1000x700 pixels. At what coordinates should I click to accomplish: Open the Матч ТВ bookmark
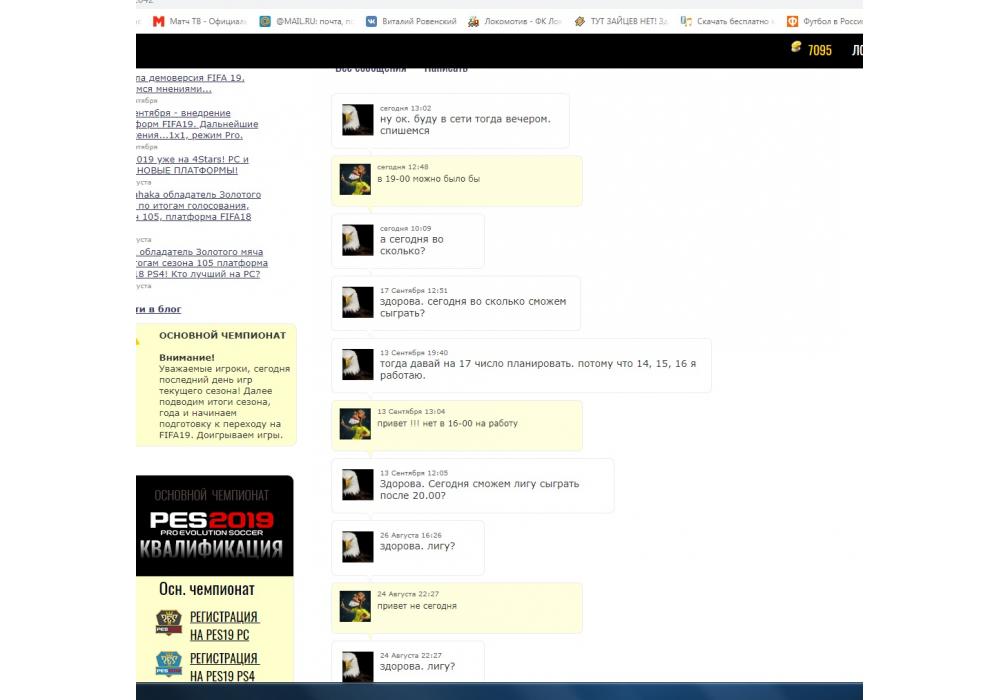[x=198, y=21]
